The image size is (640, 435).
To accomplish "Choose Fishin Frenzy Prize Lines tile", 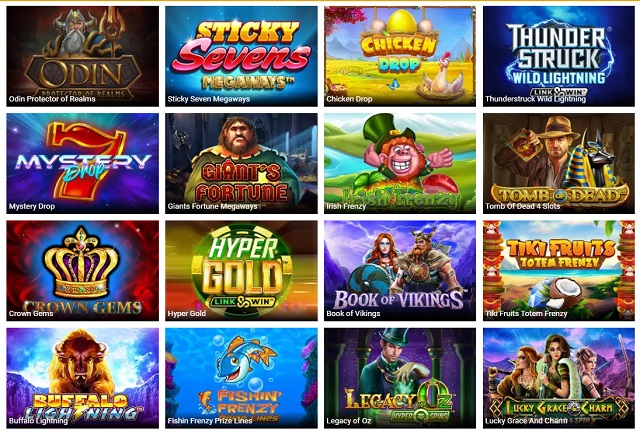I will click(241, 378).
